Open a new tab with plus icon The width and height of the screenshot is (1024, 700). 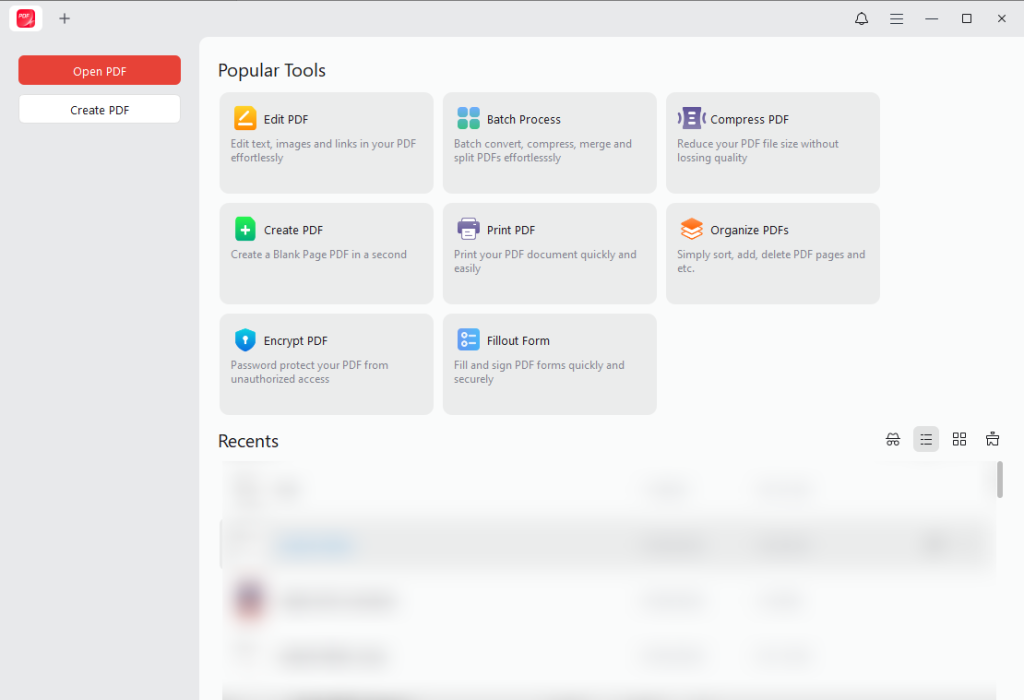tap(64, 18)
